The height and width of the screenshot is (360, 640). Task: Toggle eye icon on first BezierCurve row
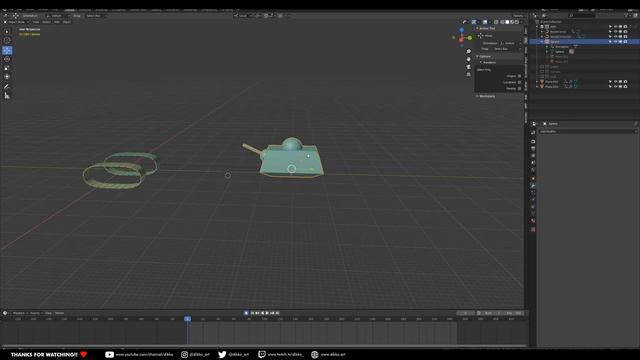tap(615, 31)
